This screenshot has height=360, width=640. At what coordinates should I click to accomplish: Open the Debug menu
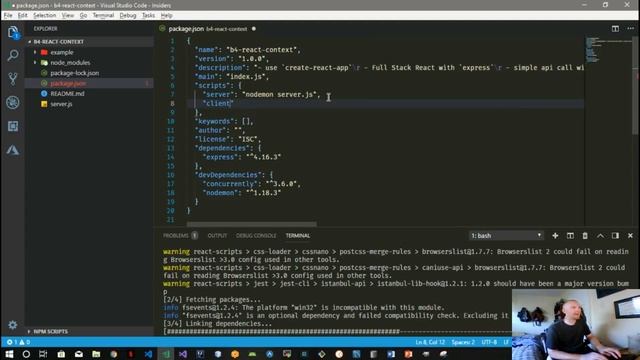128,16
